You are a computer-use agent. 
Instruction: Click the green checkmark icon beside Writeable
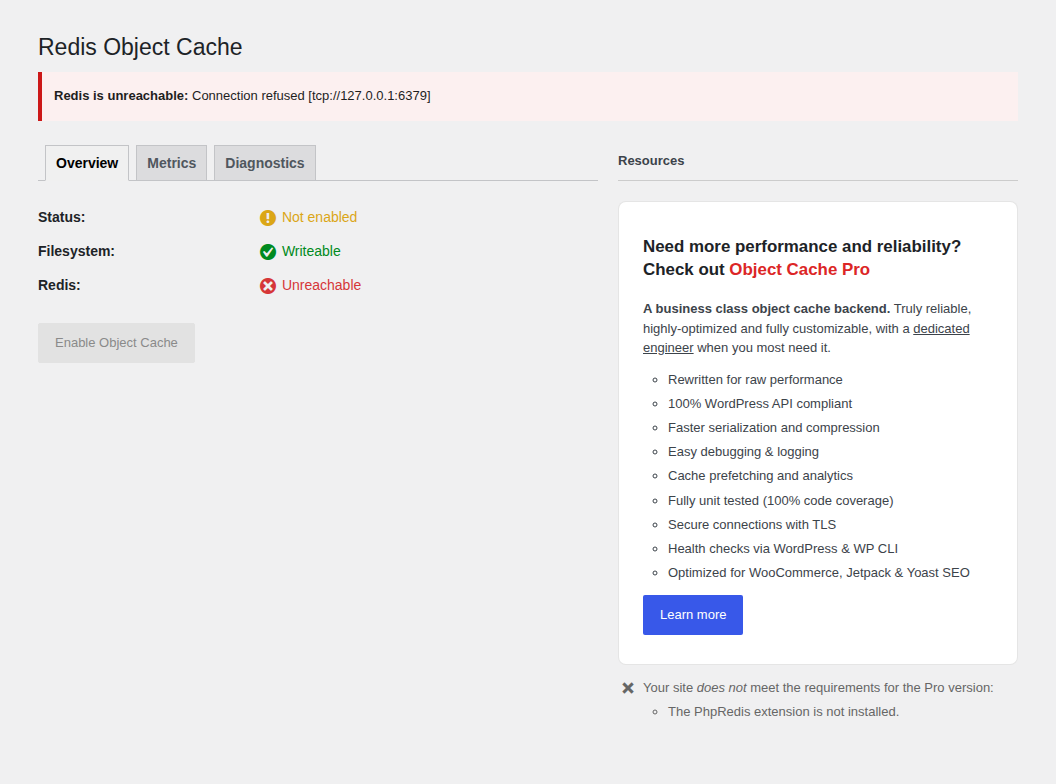(267, 252)
